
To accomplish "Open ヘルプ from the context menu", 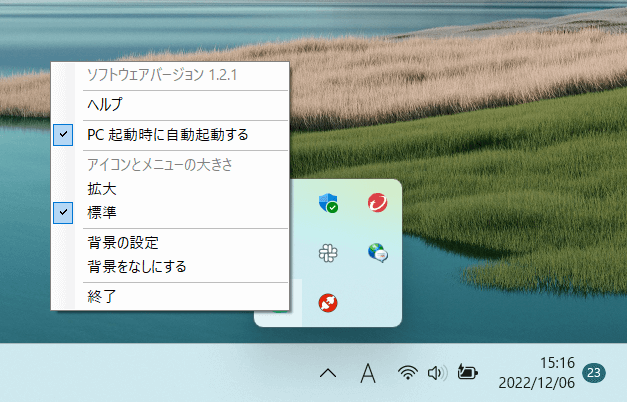I will coord(170,105).
